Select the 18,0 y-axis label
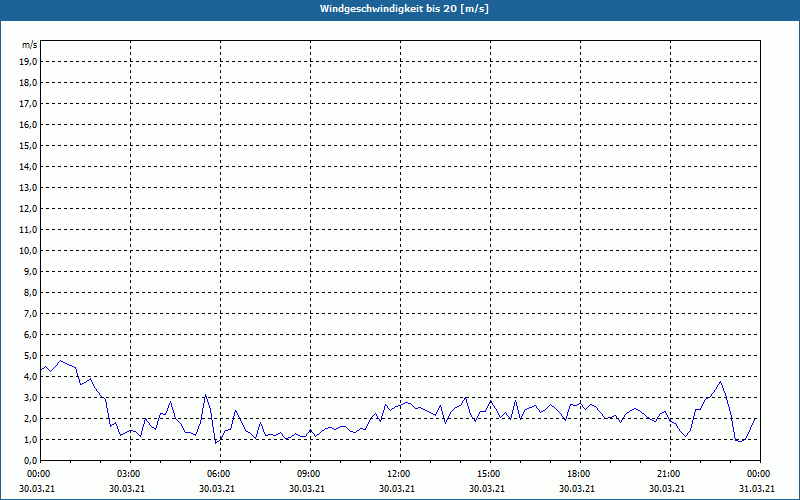This screenshot has width=800, height=500. (28, 83)
